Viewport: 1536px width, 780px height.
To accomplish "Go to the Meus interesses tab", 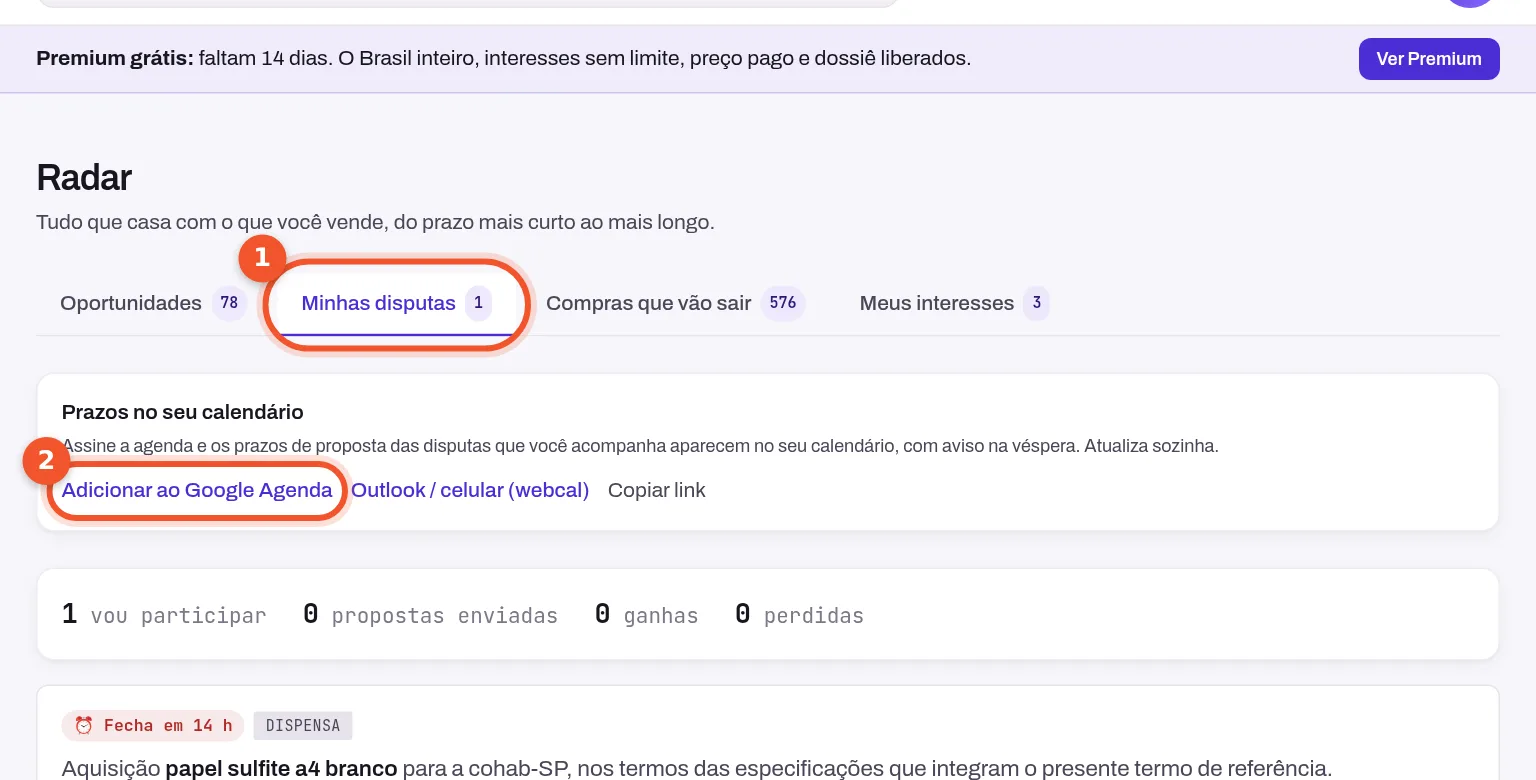I will pyautogui.click(x=954, y=303).
